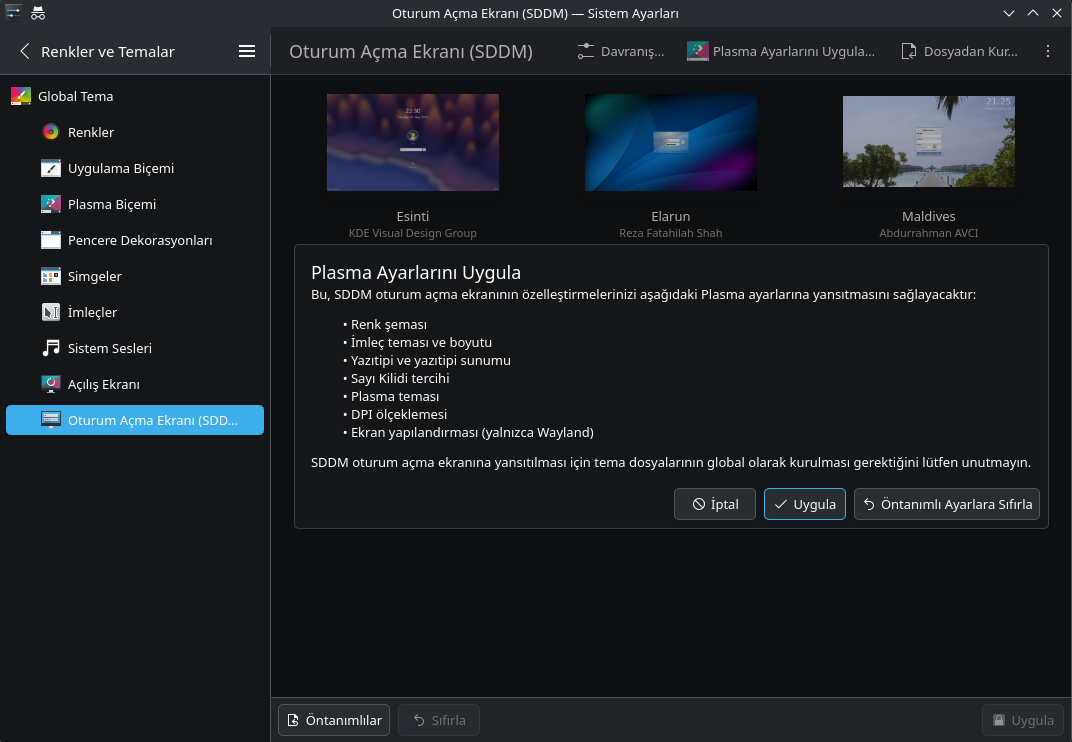Screen dimensions: 1072x742
Task: Click Öntanımlı Ayarlara Sıfırla button
Action: click(947, 504)
